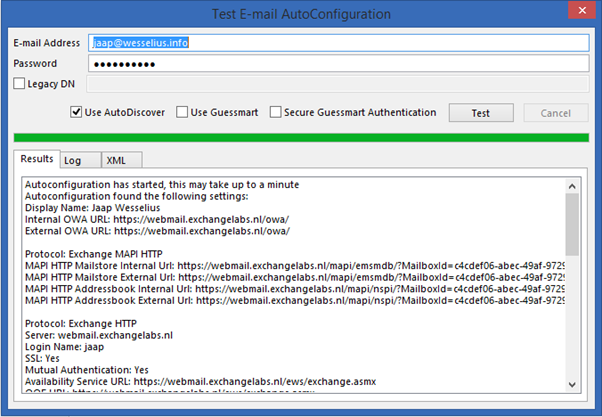Switch to the Log tab
Screen dimensions: 602x417
[x=72, y=160]
